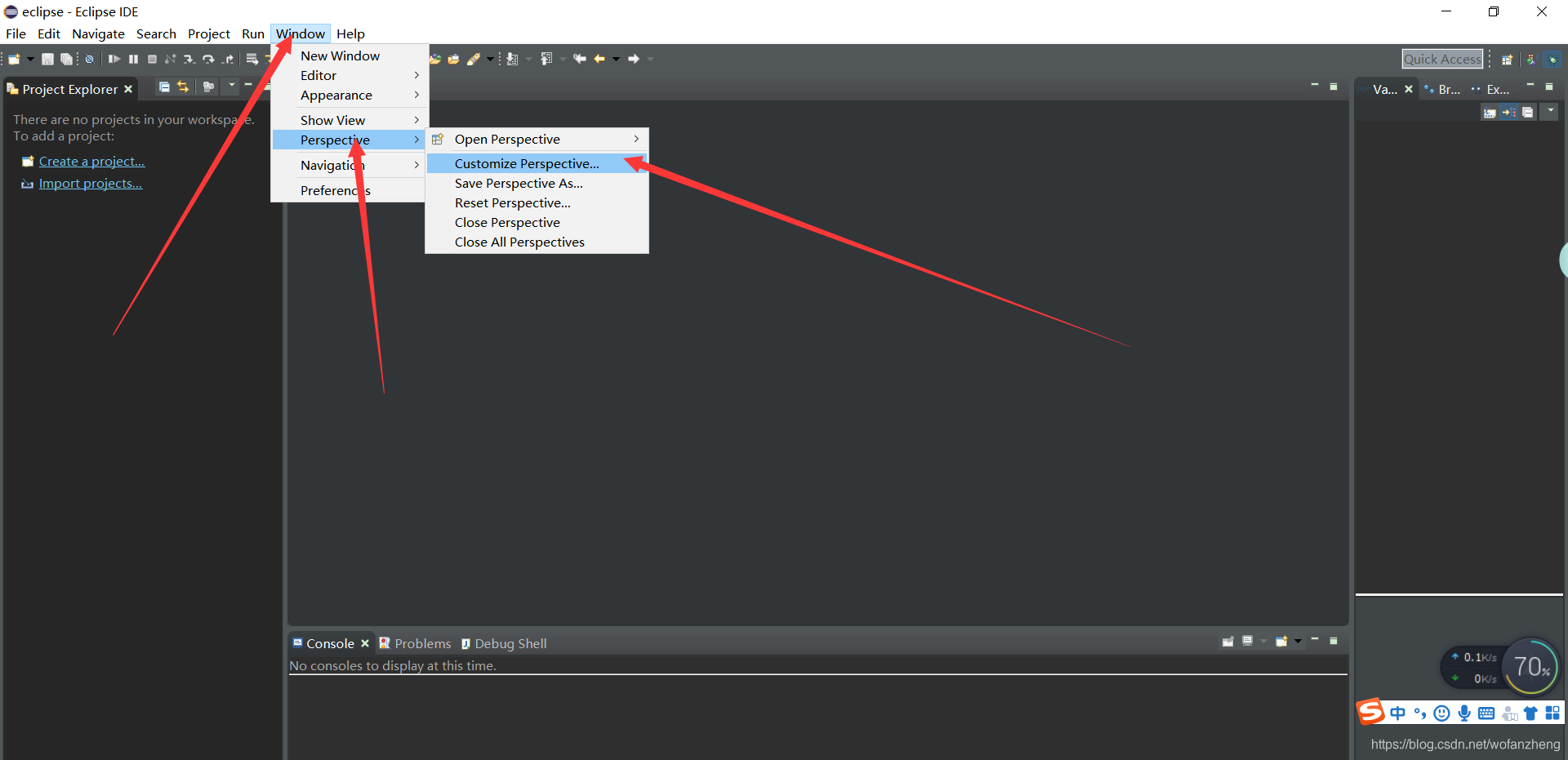Image resolution: width=1568 pixels, height=760 pixels.
Task: Click the Resume debug icon
Action: click(x=114, y=59)
